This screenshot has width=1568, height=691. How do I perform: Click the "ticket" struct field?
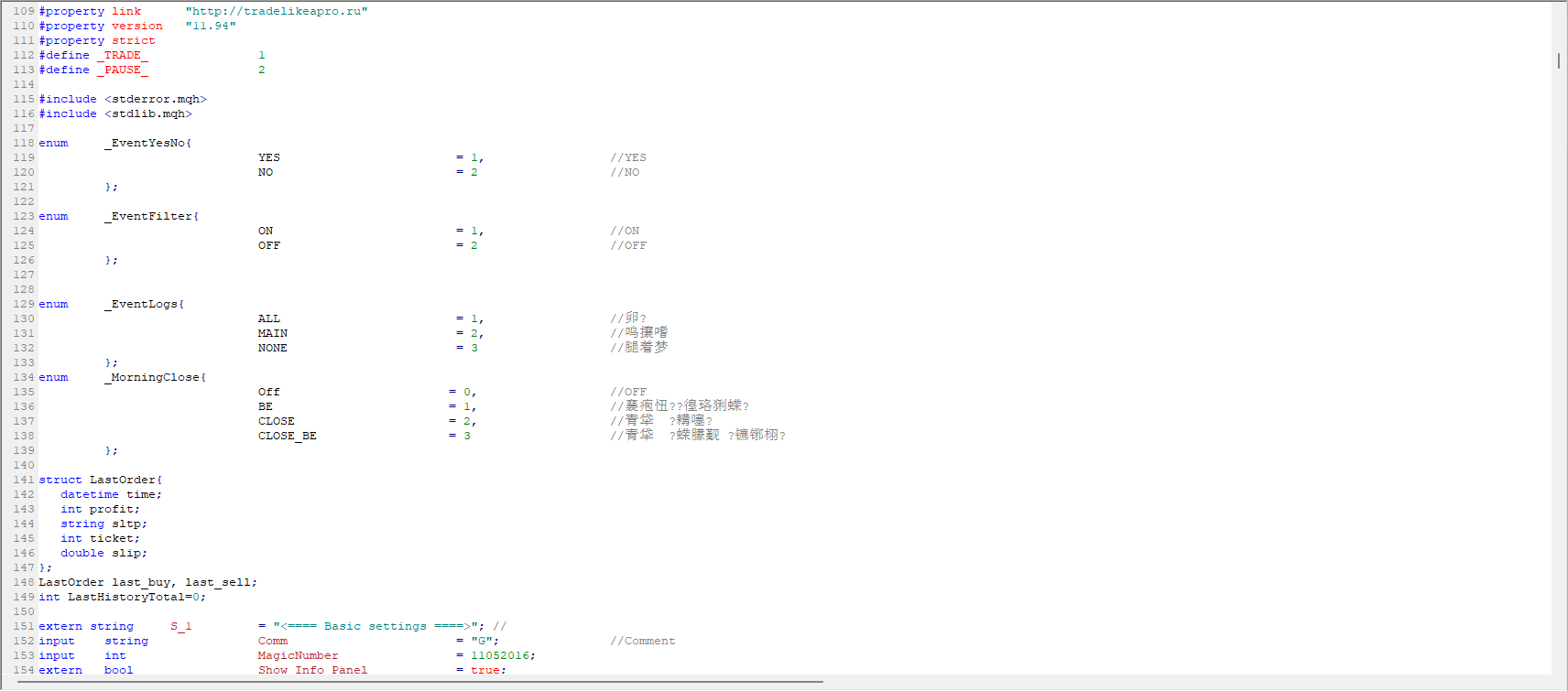(112, 538)
